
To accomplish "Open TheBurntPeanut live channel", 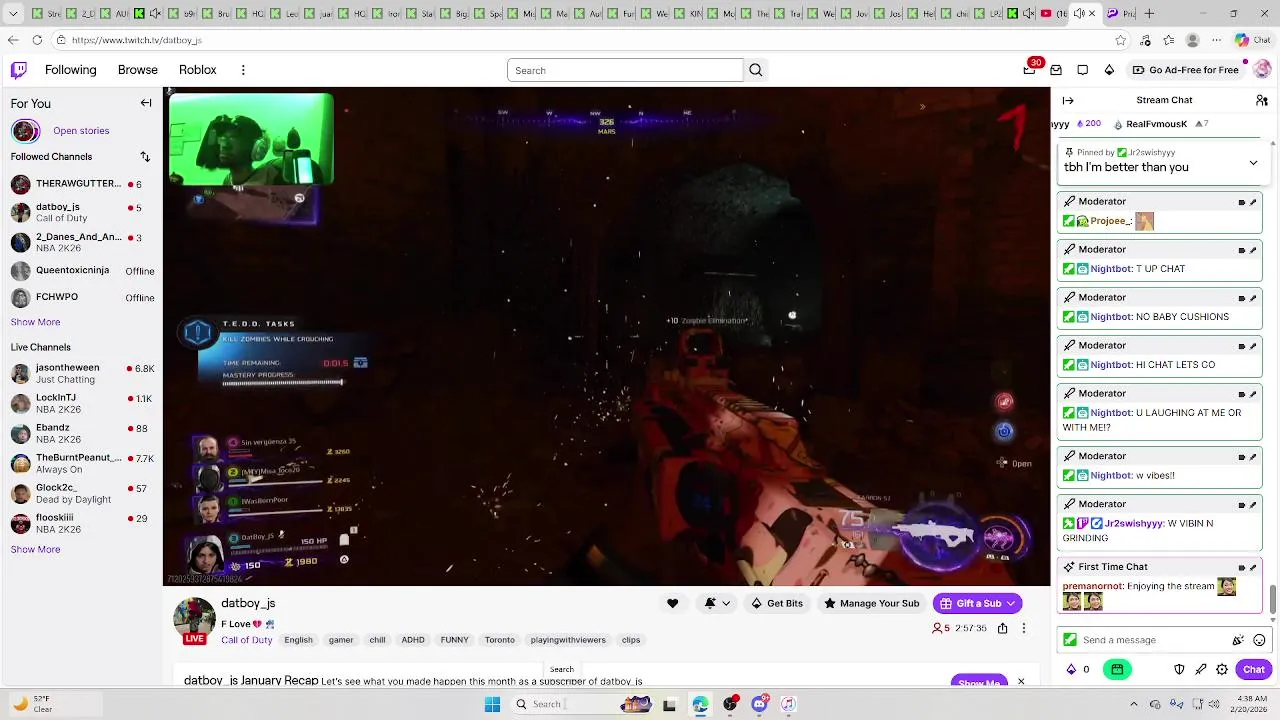I will click(82, 463).
